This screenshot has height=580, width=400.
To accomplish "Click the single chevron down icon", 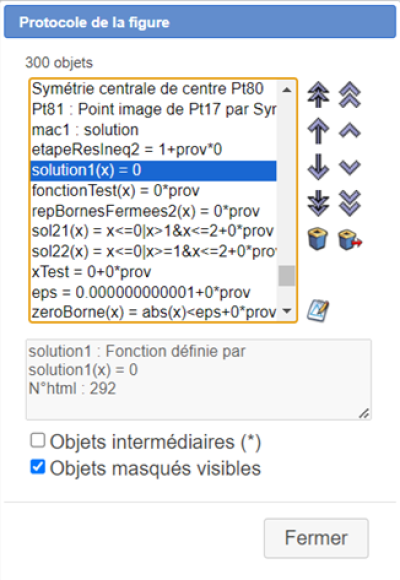I will click(350, 167).
